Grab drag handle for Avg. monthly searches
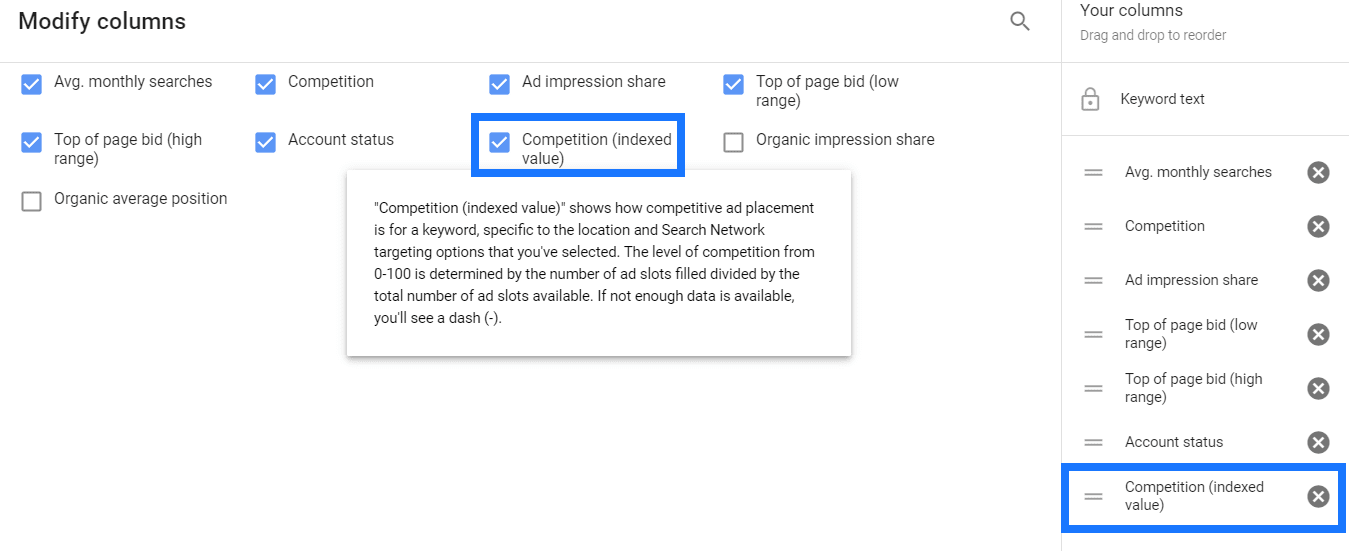Image resolution: width=1349 pixels, height=551 pixels. click(1093, 172)
